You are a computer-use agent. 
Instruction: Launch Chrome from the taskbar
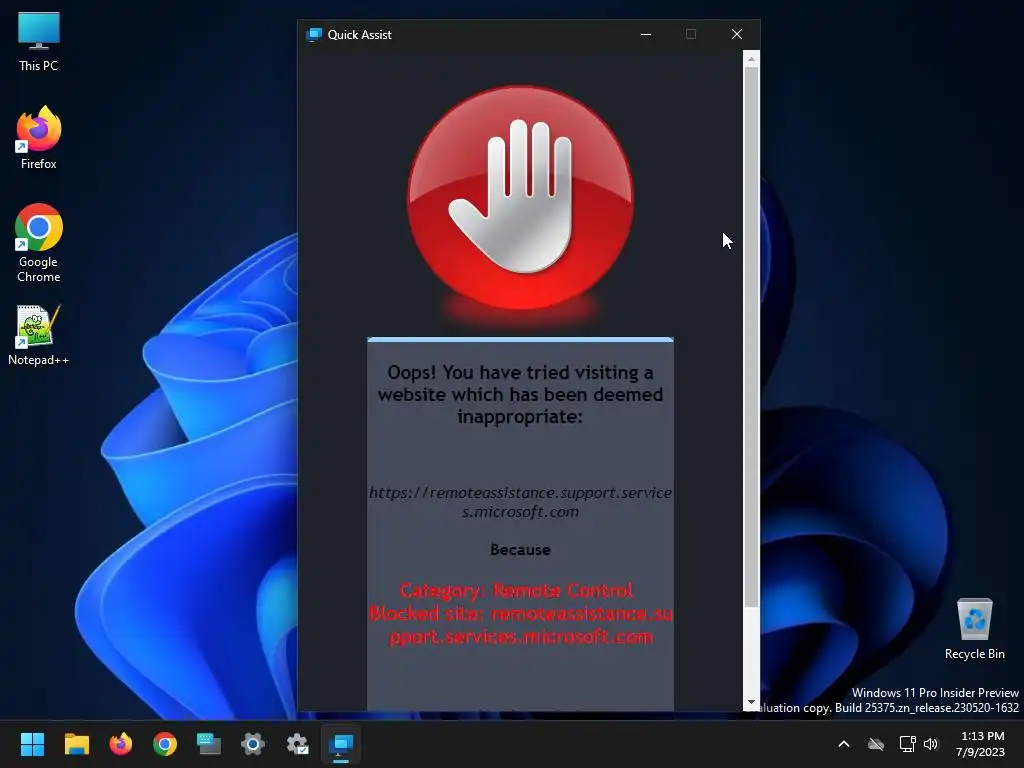[165, 744]
